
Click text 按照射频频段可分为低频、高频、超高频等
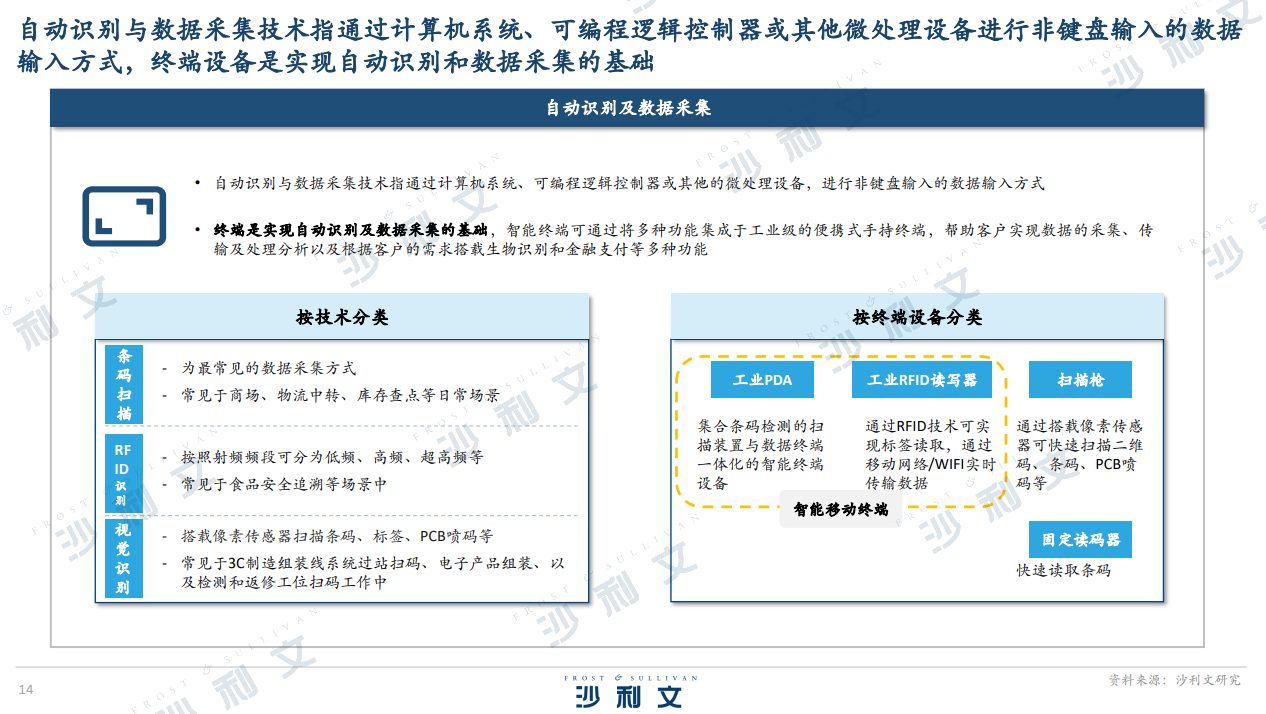click(332, 457)
